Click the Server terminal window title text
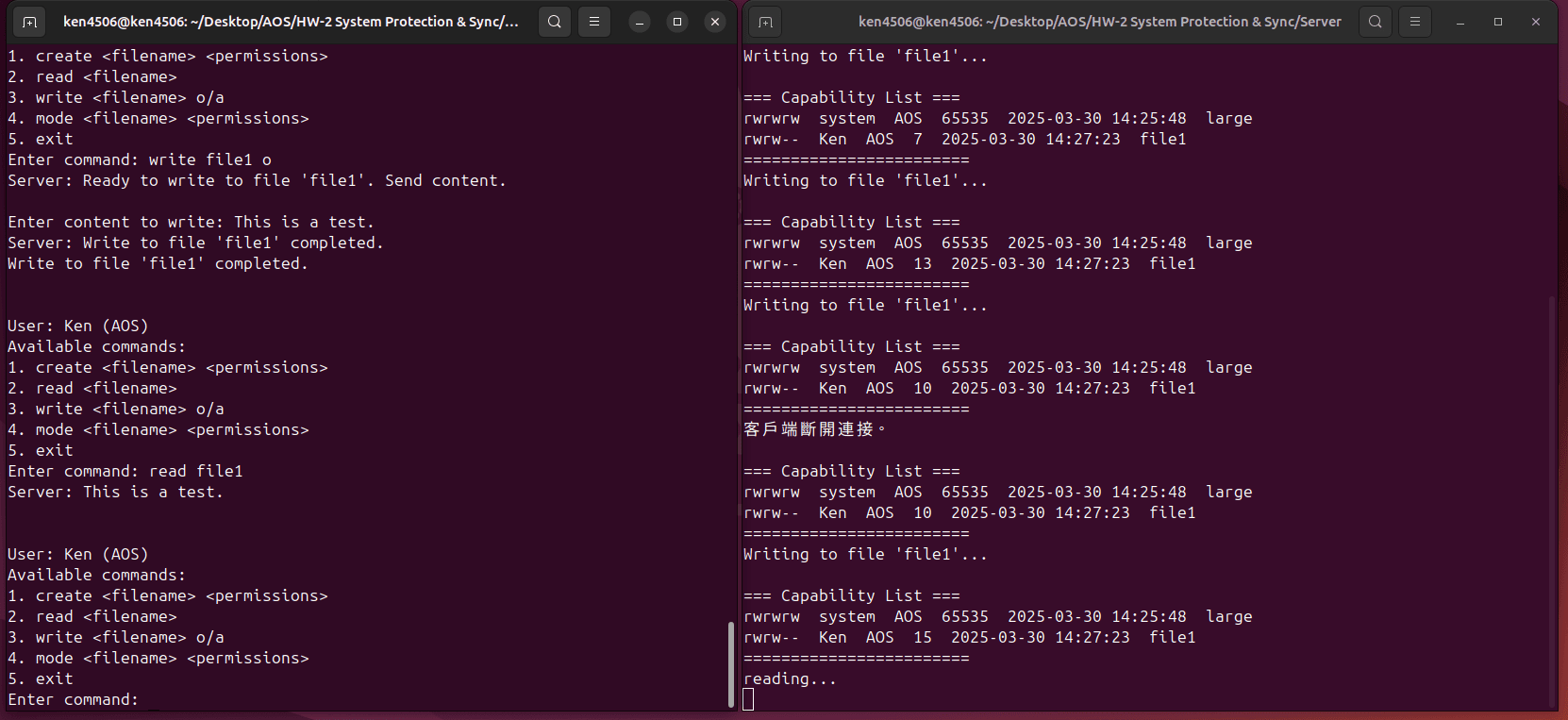This screenshot has height=720, width=1568. pos(1099,22)
